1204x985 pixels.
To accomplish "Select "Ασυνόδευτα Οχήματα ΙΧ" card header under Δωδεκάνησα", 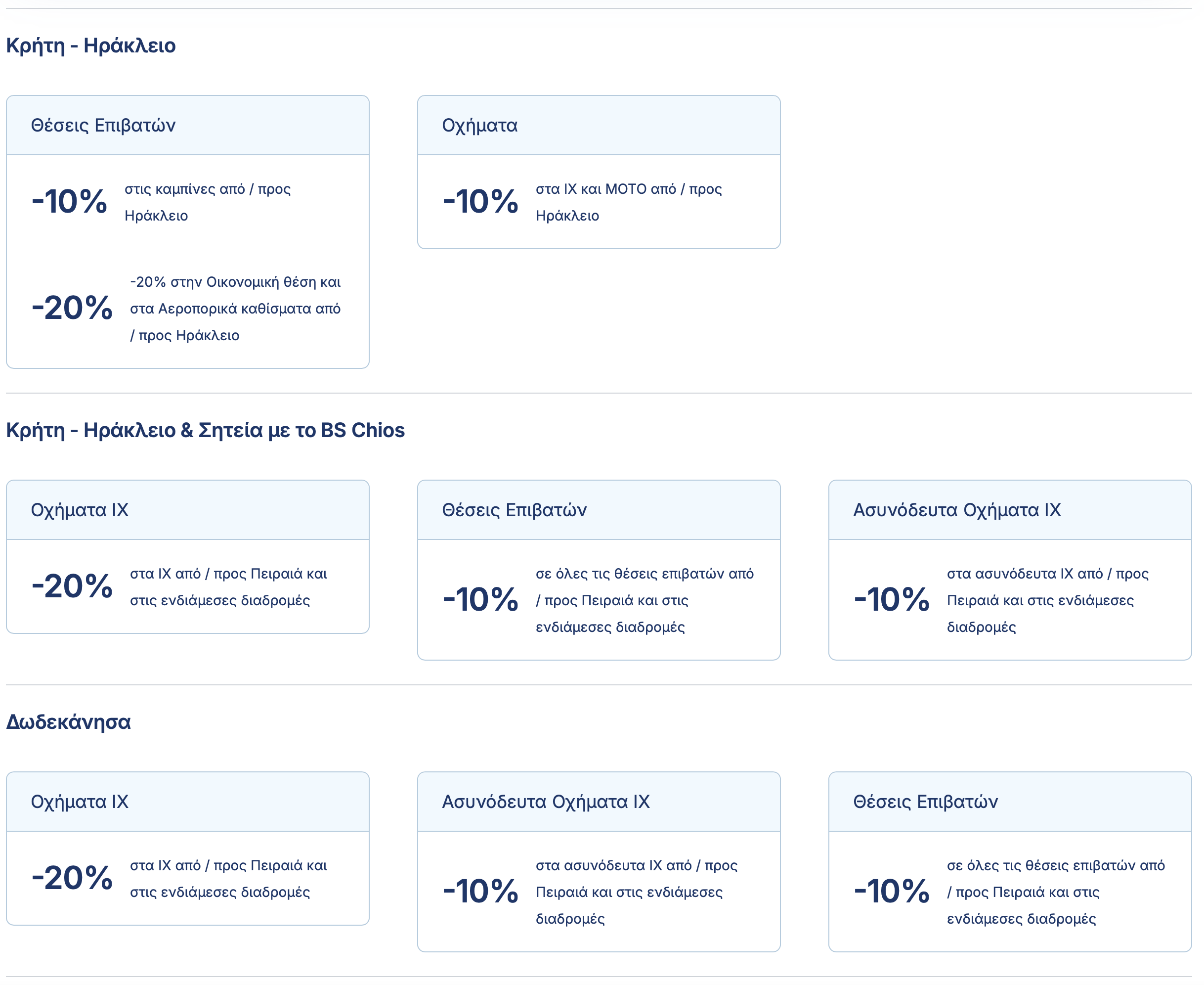I will (546, 802).
